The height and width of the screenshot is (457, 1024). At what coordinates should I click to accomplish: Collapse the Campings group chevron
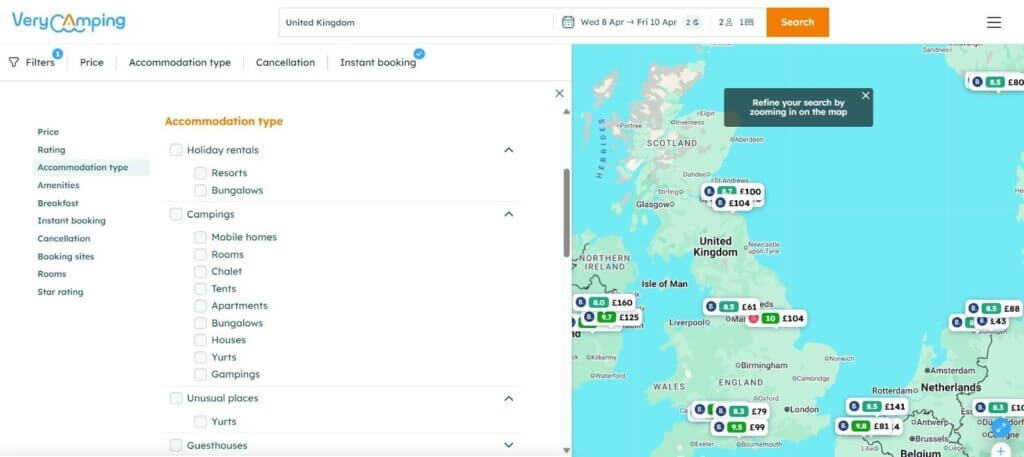(509, 214)
